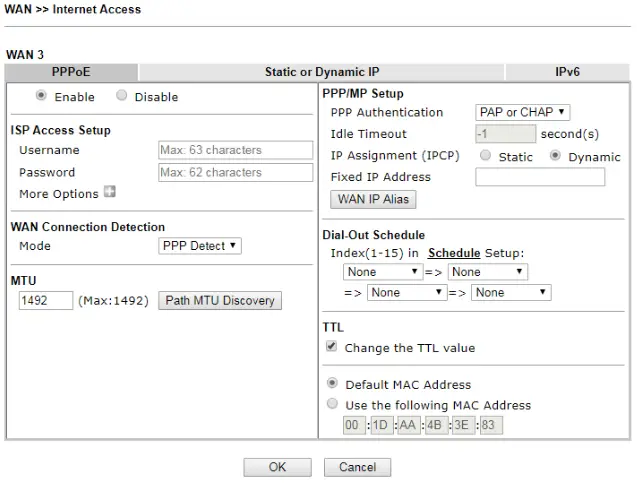Image resolution: width=637 pixels, height=483 pixels.
Task: Open PPP Authentication dropdown
Action: pos(522,112)
